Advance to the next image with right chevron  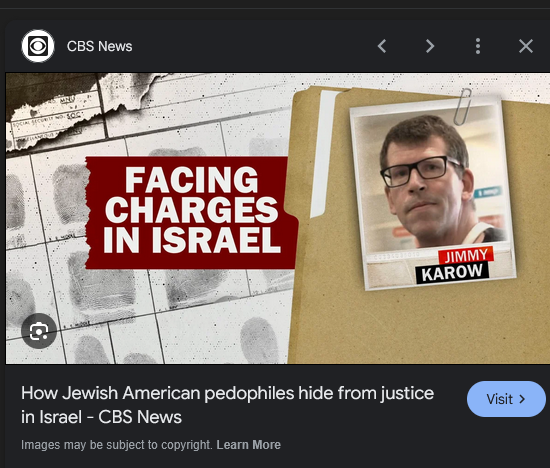click(x=430, y=46)
